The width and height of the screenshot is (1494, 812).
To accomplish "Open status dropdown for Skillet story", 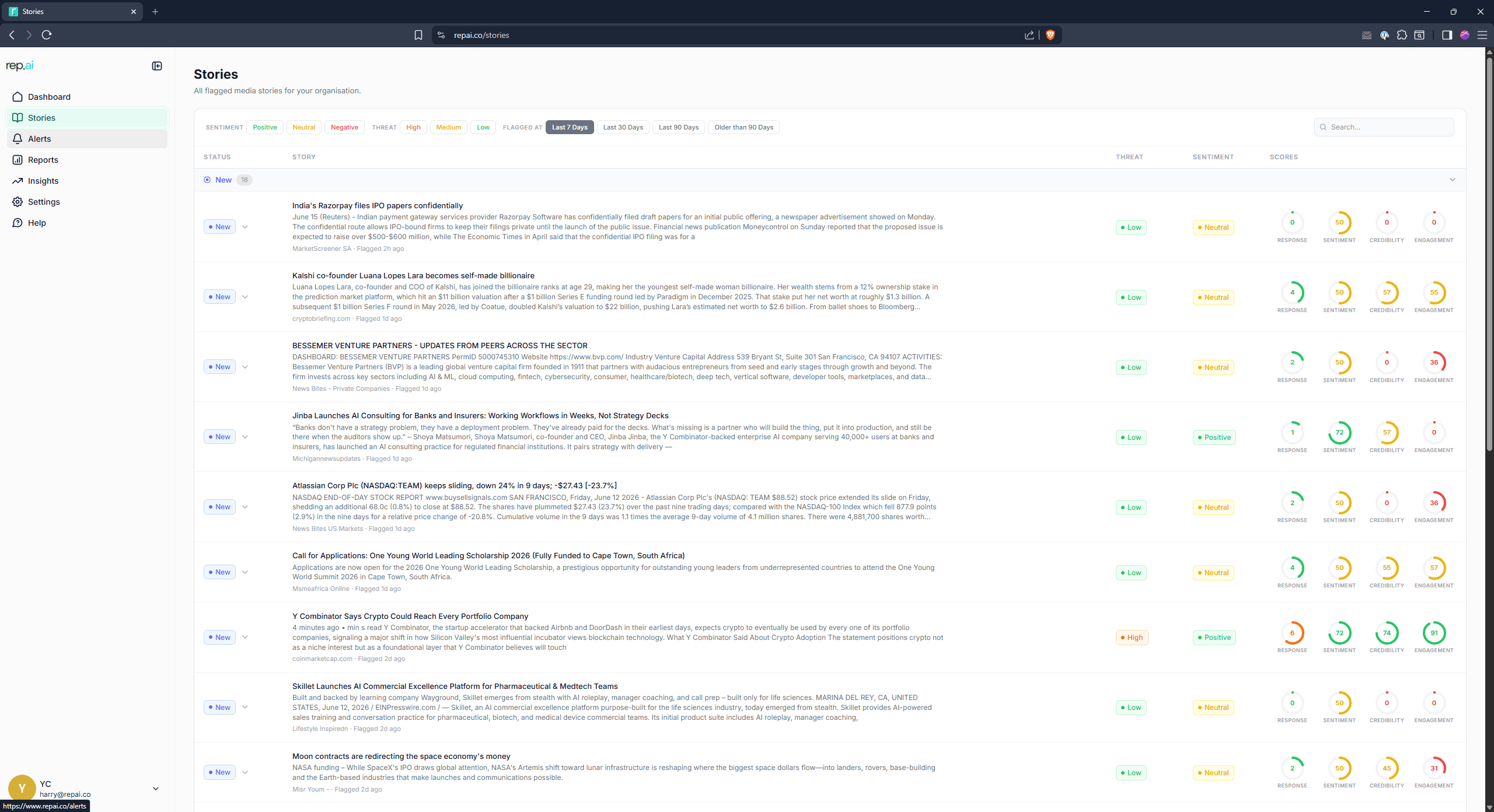I will [x=245, y=708].
